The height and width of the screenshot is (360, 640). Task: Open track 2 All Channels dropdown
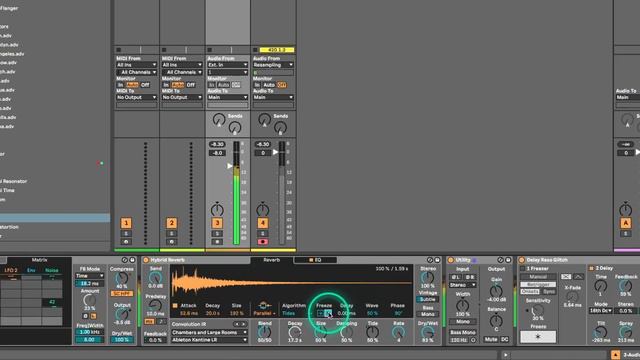click(182, 72)
